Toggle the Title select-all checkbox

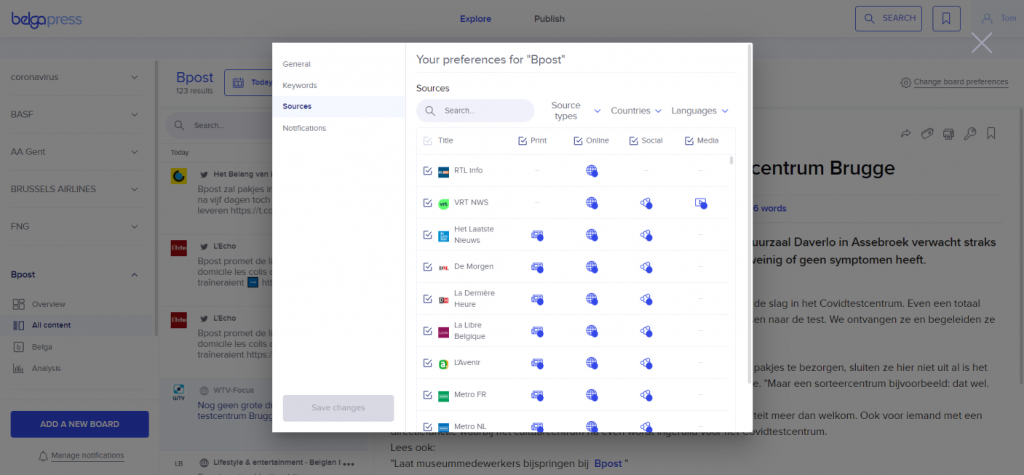tap(428, 140)
